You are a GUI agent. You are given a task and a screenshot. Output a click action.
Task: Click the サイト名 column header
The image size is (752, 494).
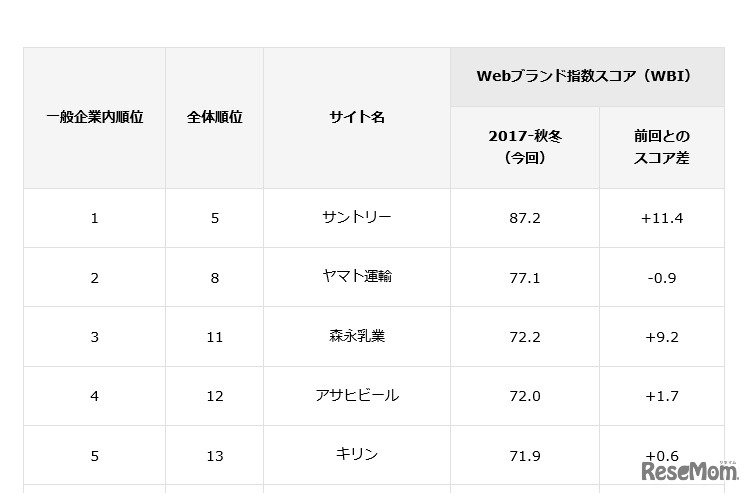pyautogui.click(x=357, y=117)
